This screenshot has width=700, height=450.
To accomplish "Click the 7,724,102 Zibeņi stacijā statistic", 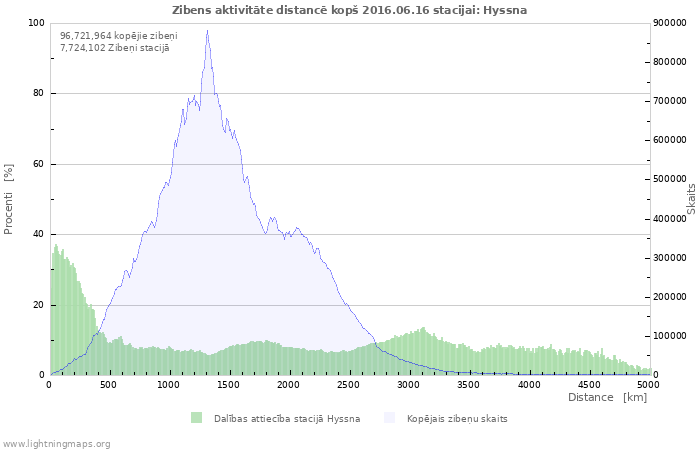I will pos(114,48).
